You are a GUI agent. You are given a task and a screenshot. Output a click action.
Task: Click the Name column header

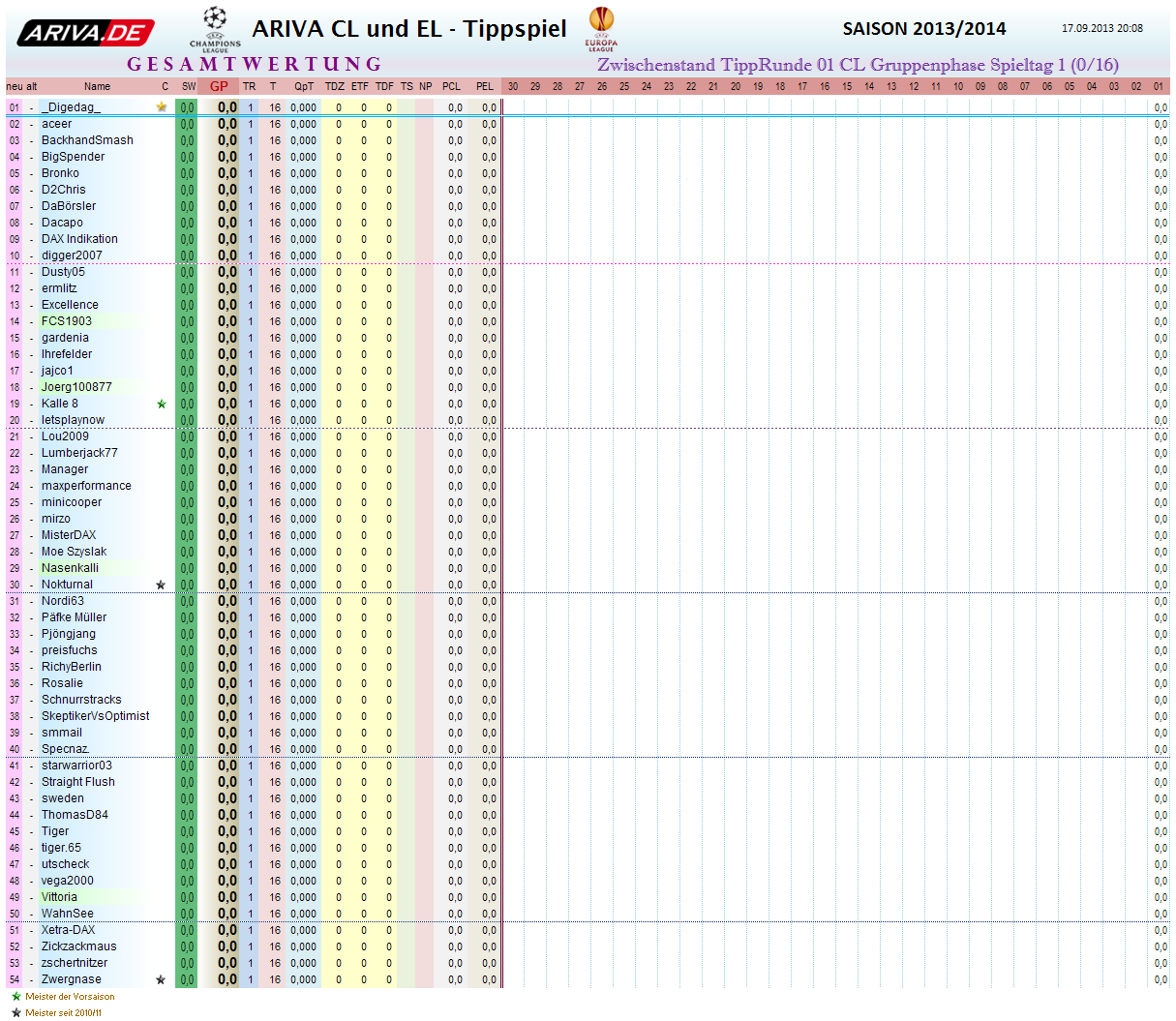tap(97, 86)
